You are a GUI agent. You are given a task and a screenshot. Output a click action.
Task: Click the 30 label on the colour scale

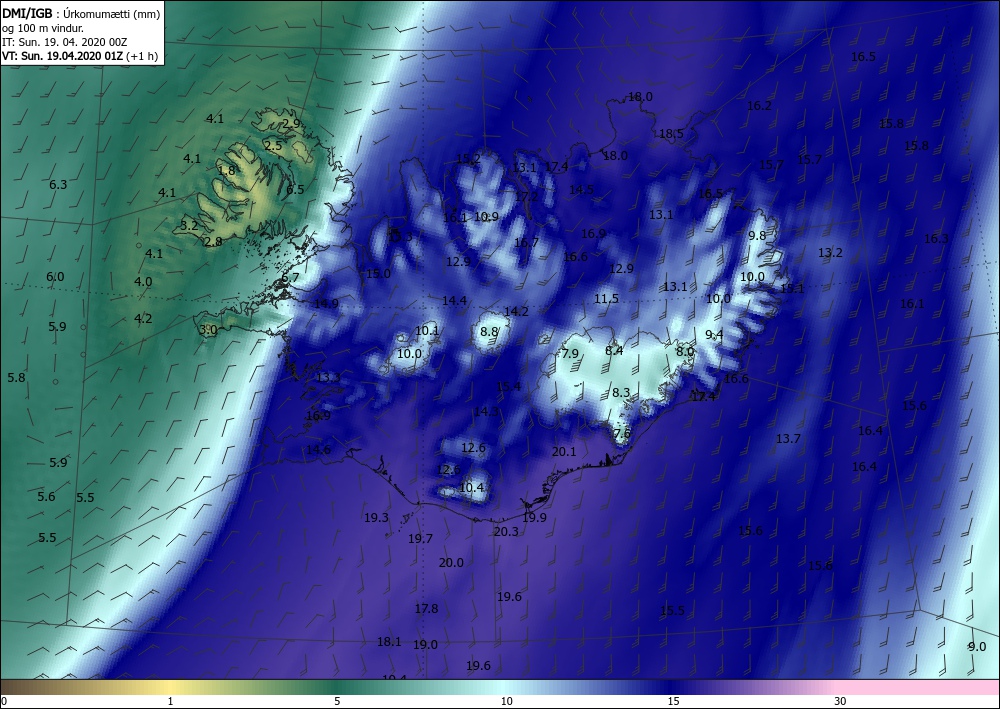point(841,701)
